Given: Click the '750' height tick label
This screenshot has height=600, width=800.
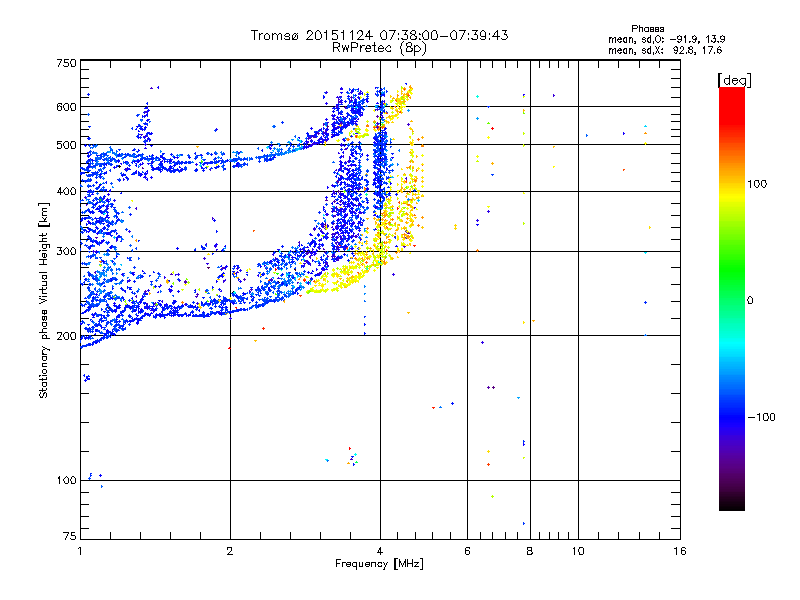Looking at the screenshot, I should click(67, 63).
